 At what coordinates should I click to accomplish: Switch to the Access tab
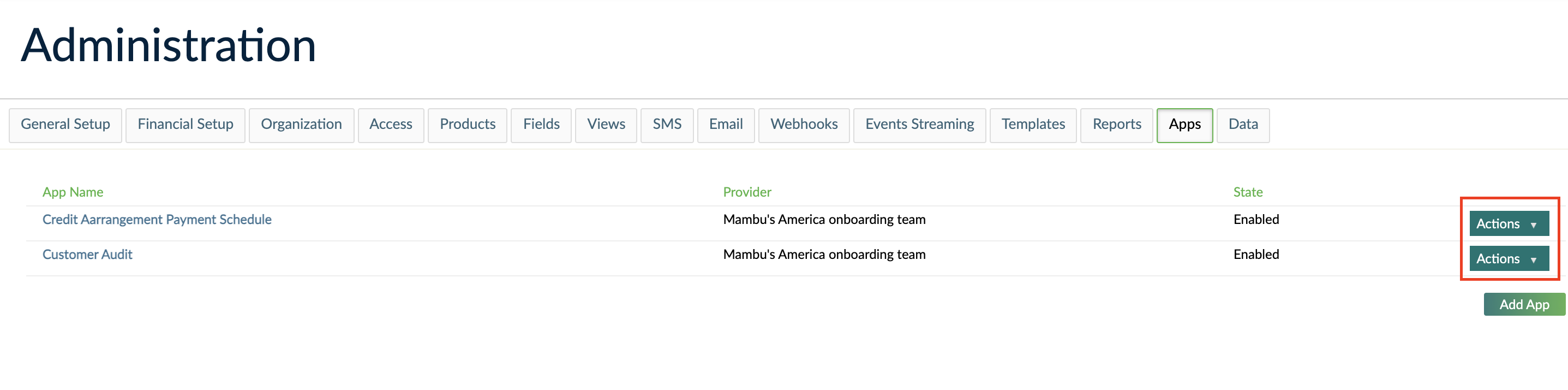pos(391,125)
